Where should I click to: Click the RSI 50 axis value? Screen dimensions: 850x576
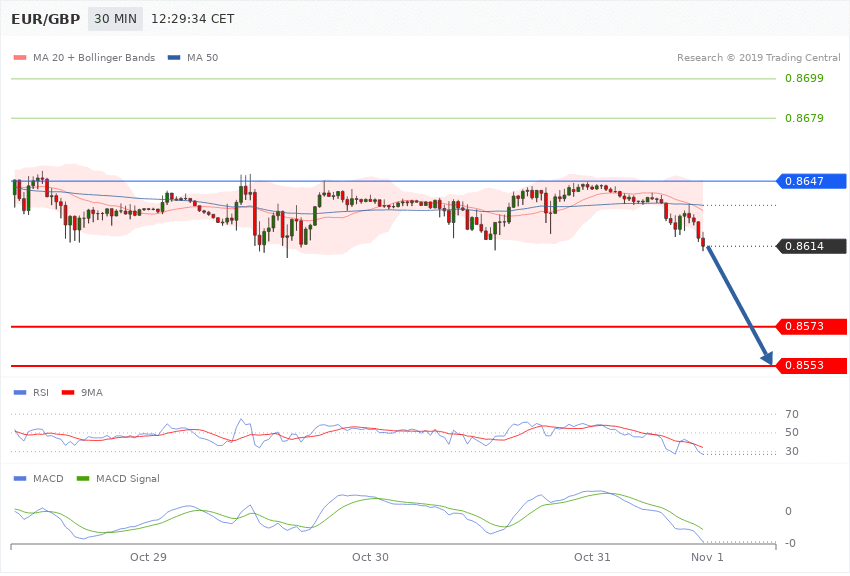(x=791, y=432)
